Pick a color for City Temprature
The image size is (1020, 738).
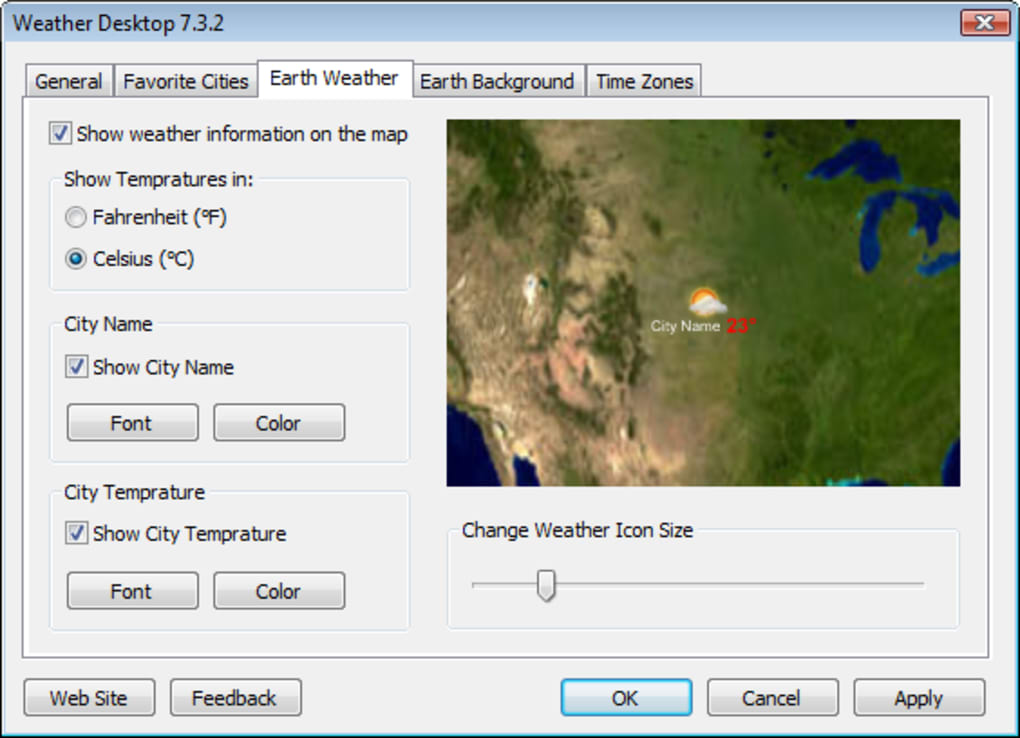click(279, 590)
